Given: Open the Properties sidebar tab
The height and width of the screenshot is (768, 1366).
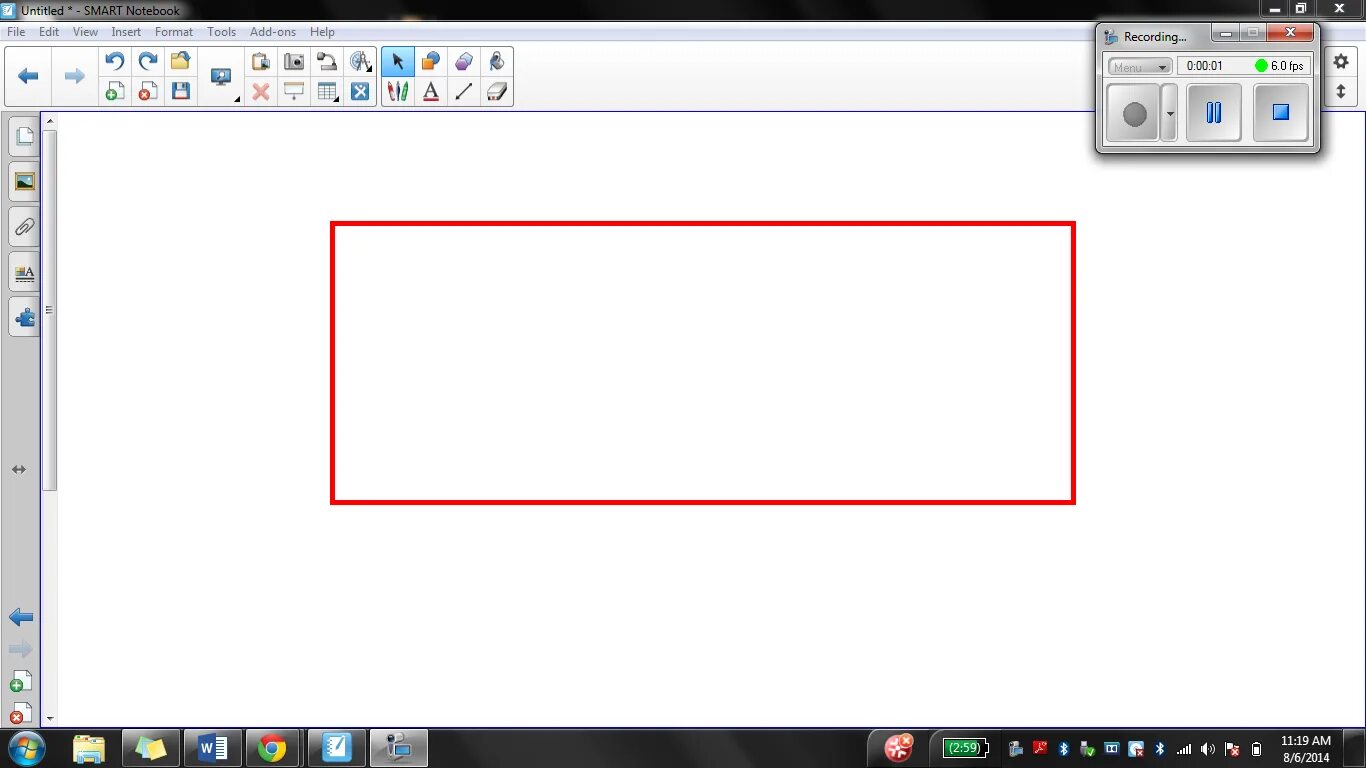Looking at the screenshot, I should tap(24, 272).
